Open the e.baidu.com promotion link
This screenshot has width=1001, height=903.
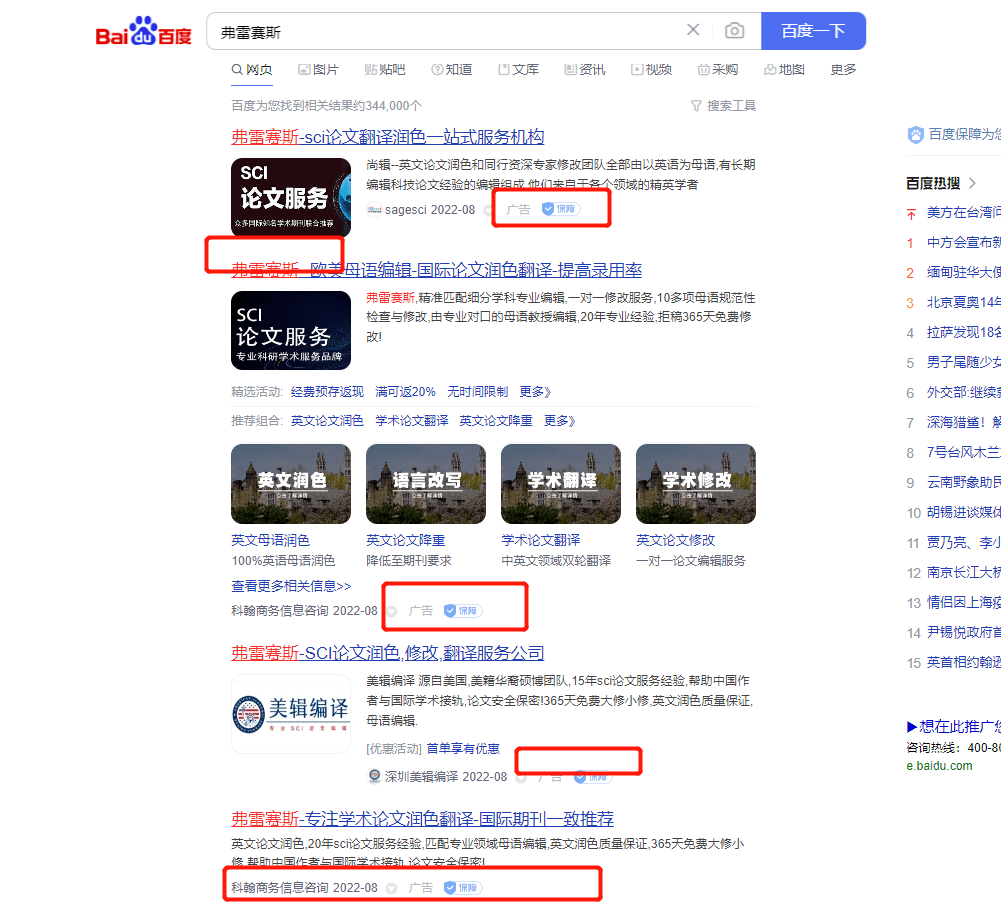click(x=939, y=766)
